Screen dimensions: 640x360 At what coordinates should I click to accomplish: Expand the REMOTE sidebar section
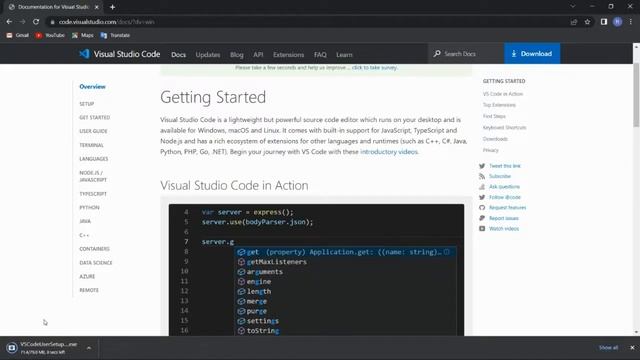tap(89, 290)
